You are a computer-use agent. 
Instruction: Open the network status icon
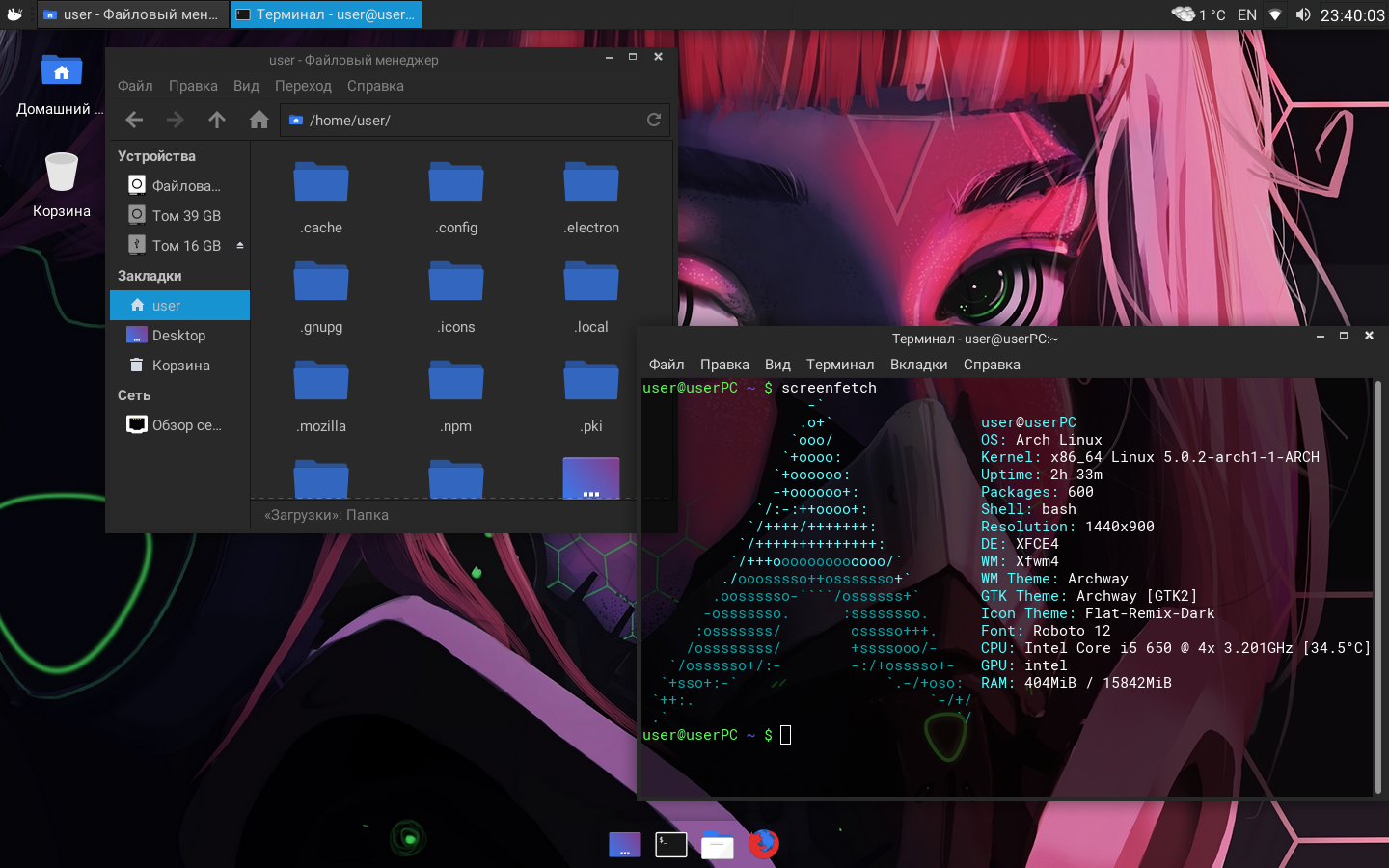pyautogui.click(x=1275, y=14)
